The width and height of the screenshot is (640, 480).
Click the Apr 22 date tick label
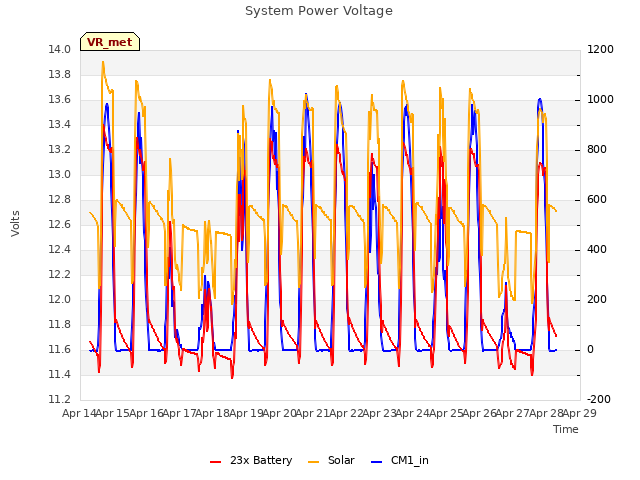pyautogui.click(x=347, y=413)
